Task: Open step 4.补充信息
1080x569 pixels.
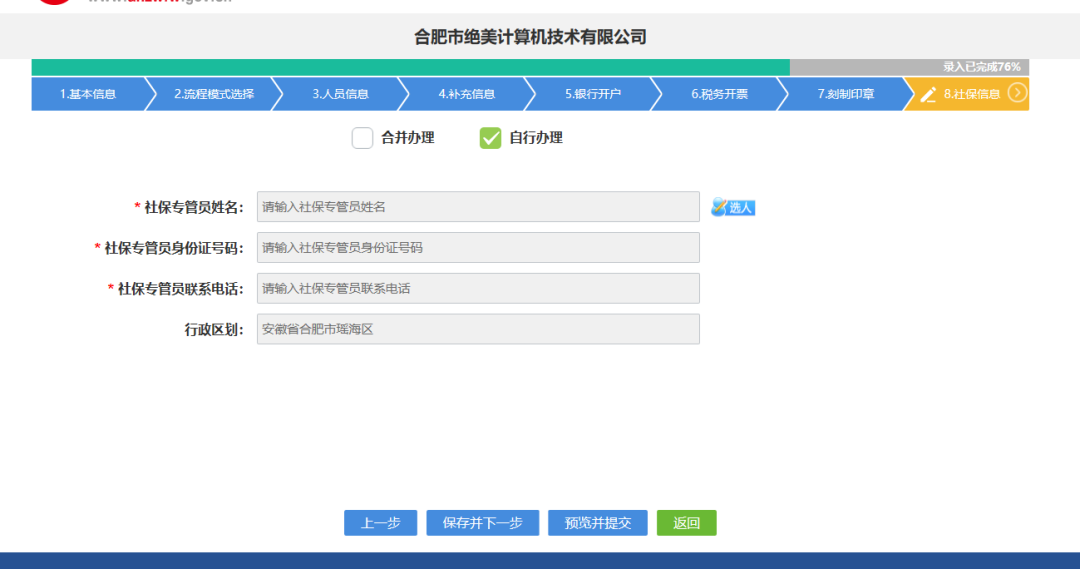Action: [466, 94]
